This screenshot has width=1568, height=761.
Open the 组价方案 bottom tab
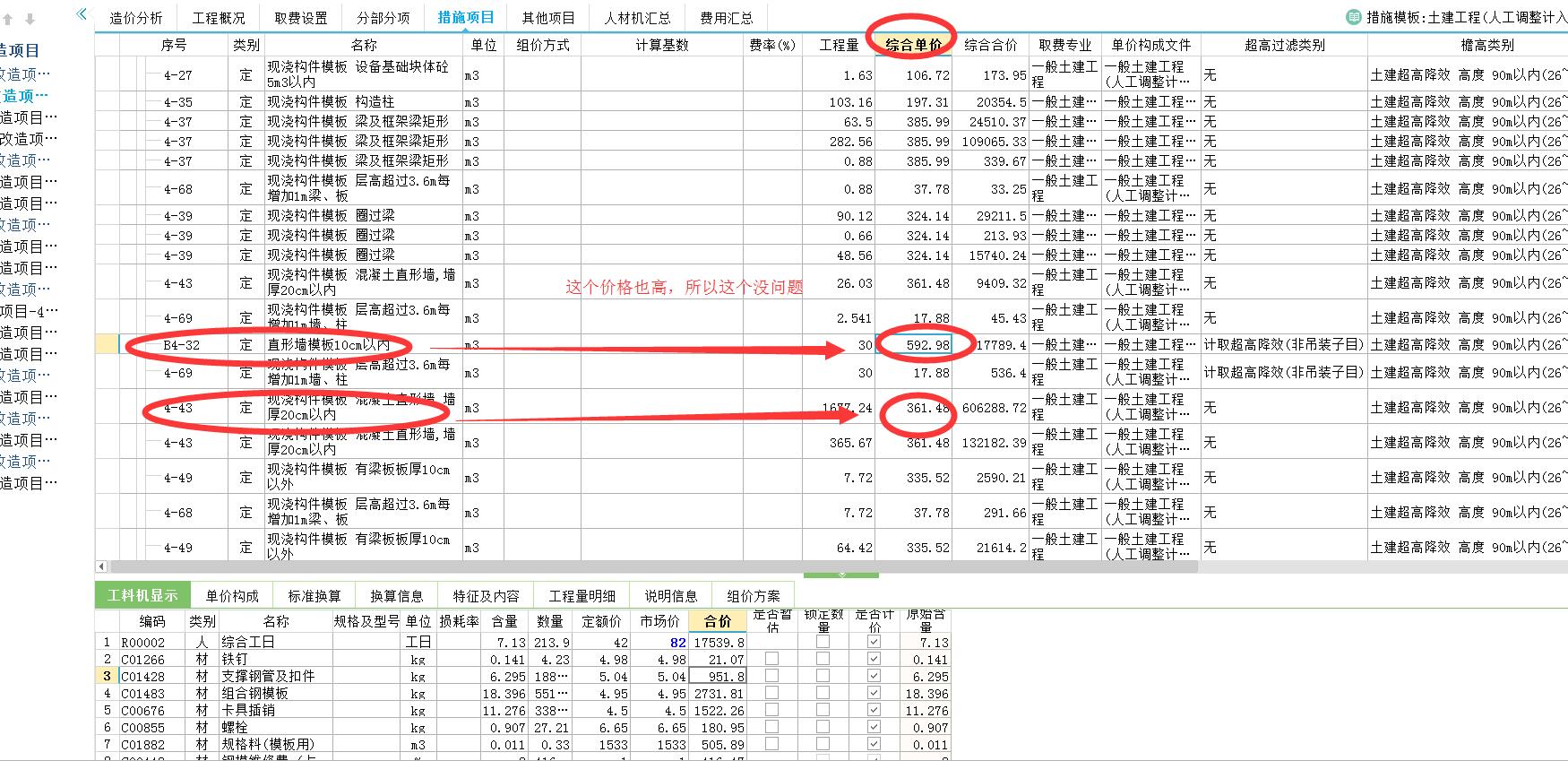click(x=754, y=596)
